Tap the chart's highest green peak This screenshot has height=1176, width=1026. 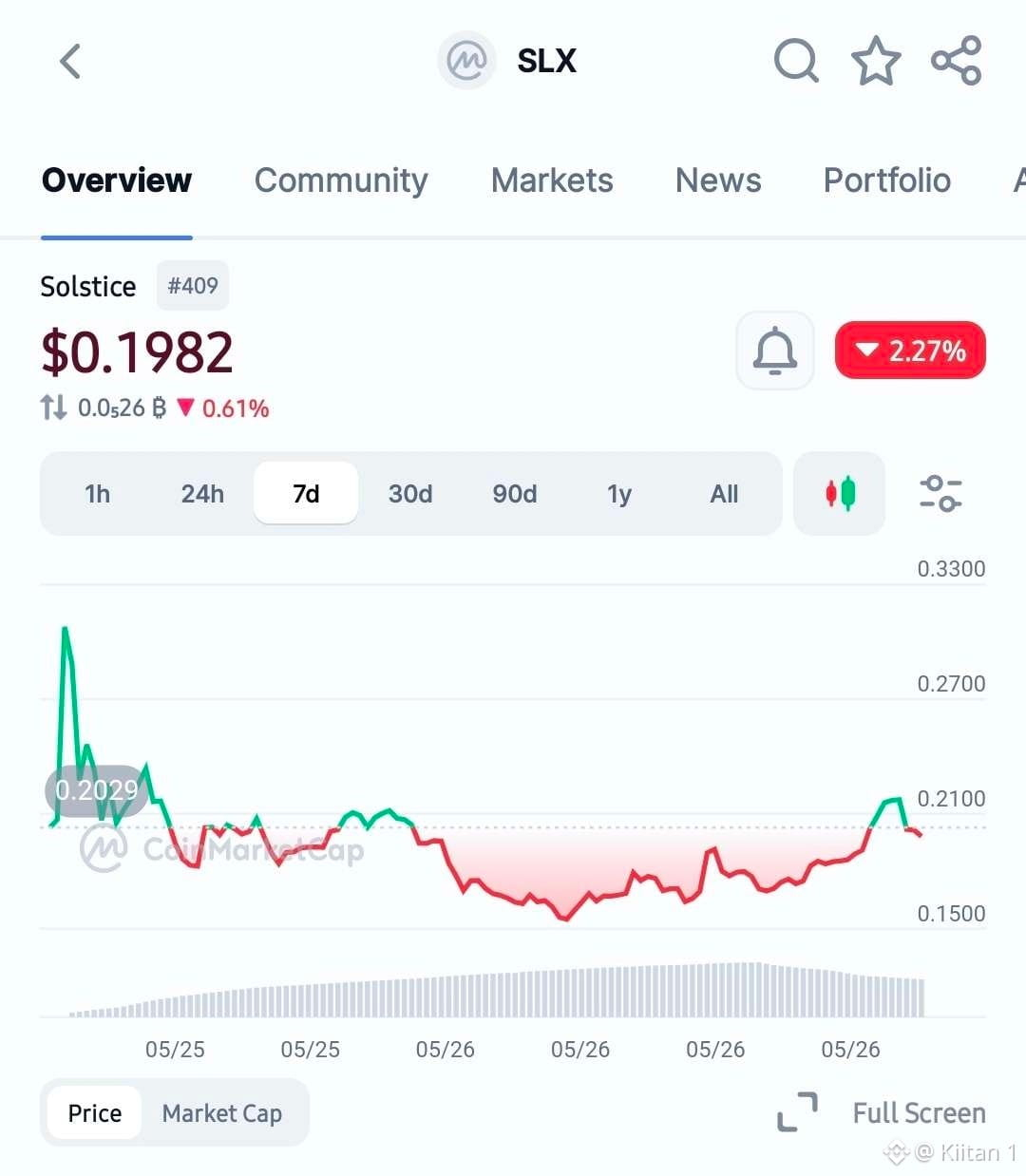tap(65, 630)
